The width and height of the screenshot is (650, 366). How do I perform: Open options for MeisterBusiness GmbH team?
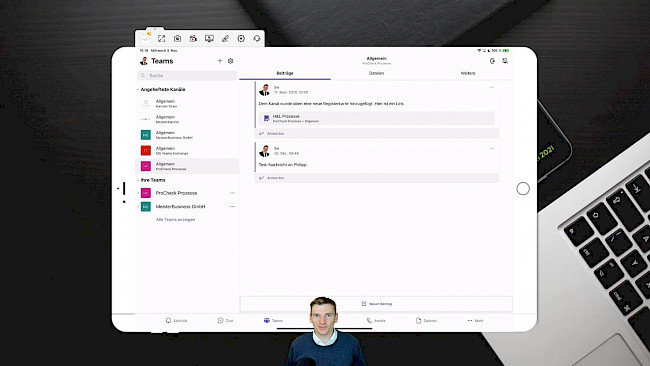[233, 206]
